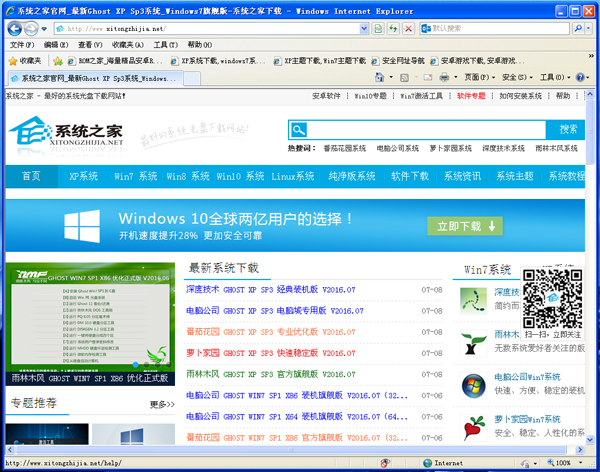Select the 系统之家官网 browser tab
The width and height of the screenshot is (600, 472).
pos(95,78)
